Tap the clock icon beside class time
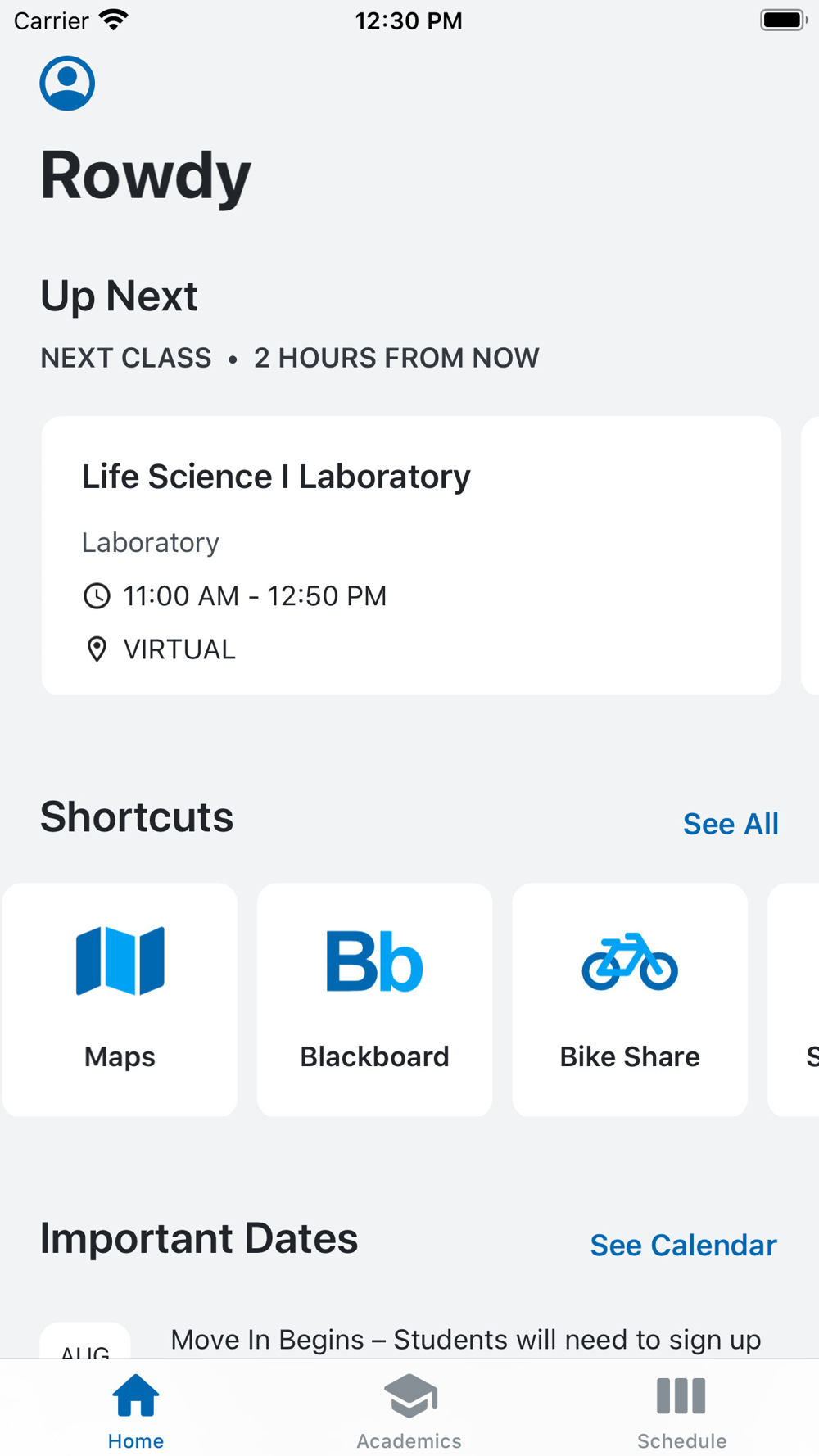Viewport: 819px width, 1456px height. pos(97,596)
